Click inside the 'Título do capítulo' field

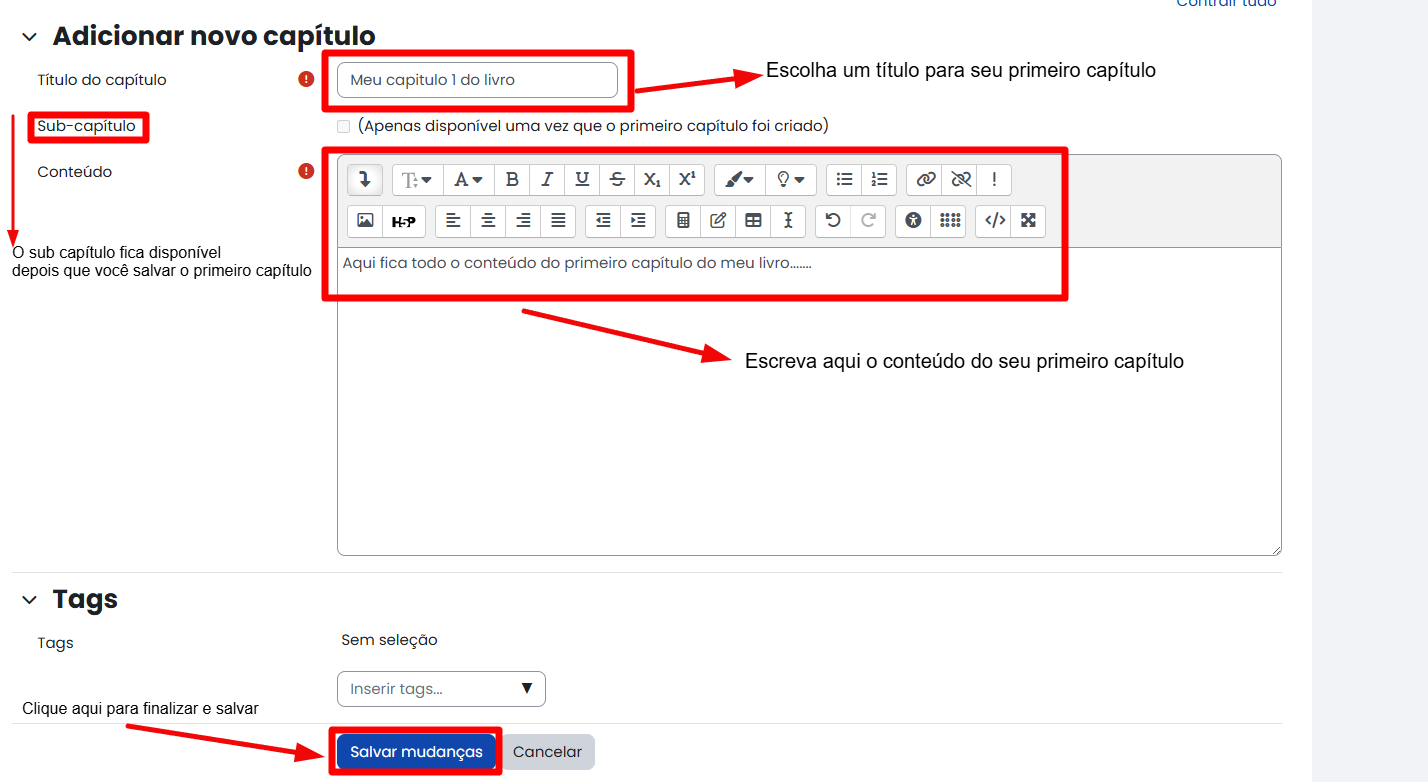pyautogui.click(x=478, y=79)
